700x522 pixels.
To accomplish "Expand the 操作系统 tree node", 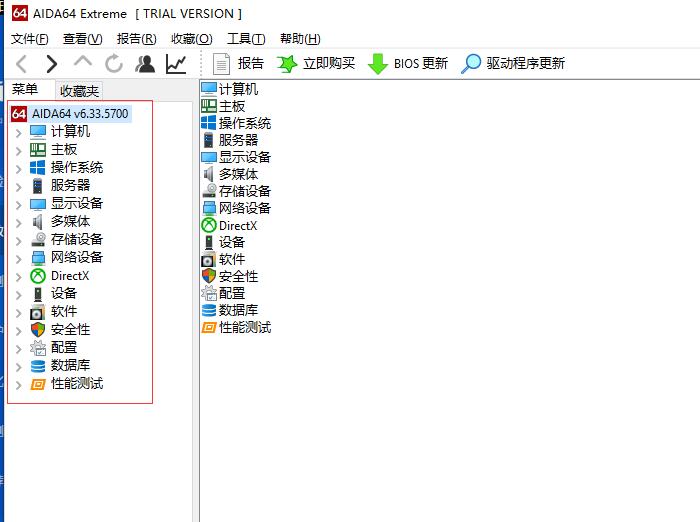I will (18, 169).
